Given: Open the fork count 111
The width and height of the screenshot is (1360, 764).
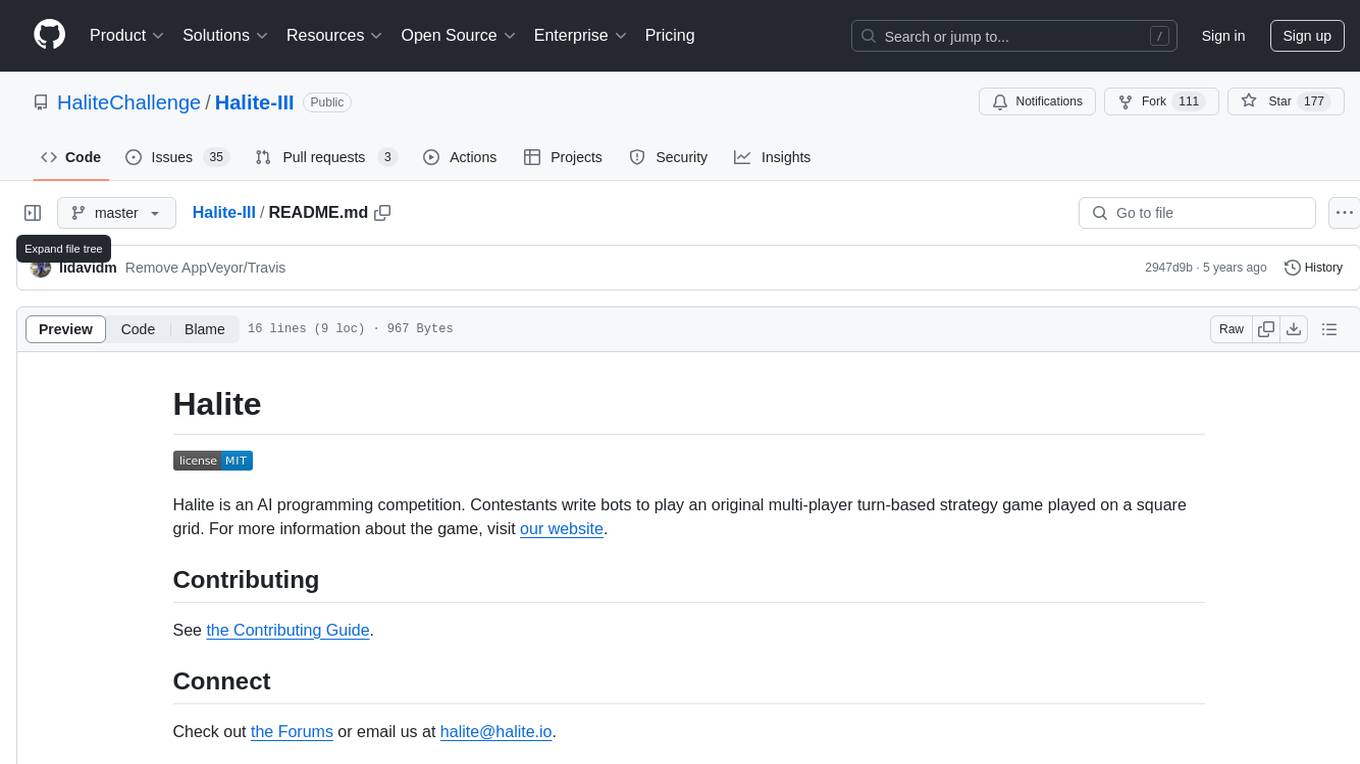Looking at the screenshot, I should coord(1189,102).
